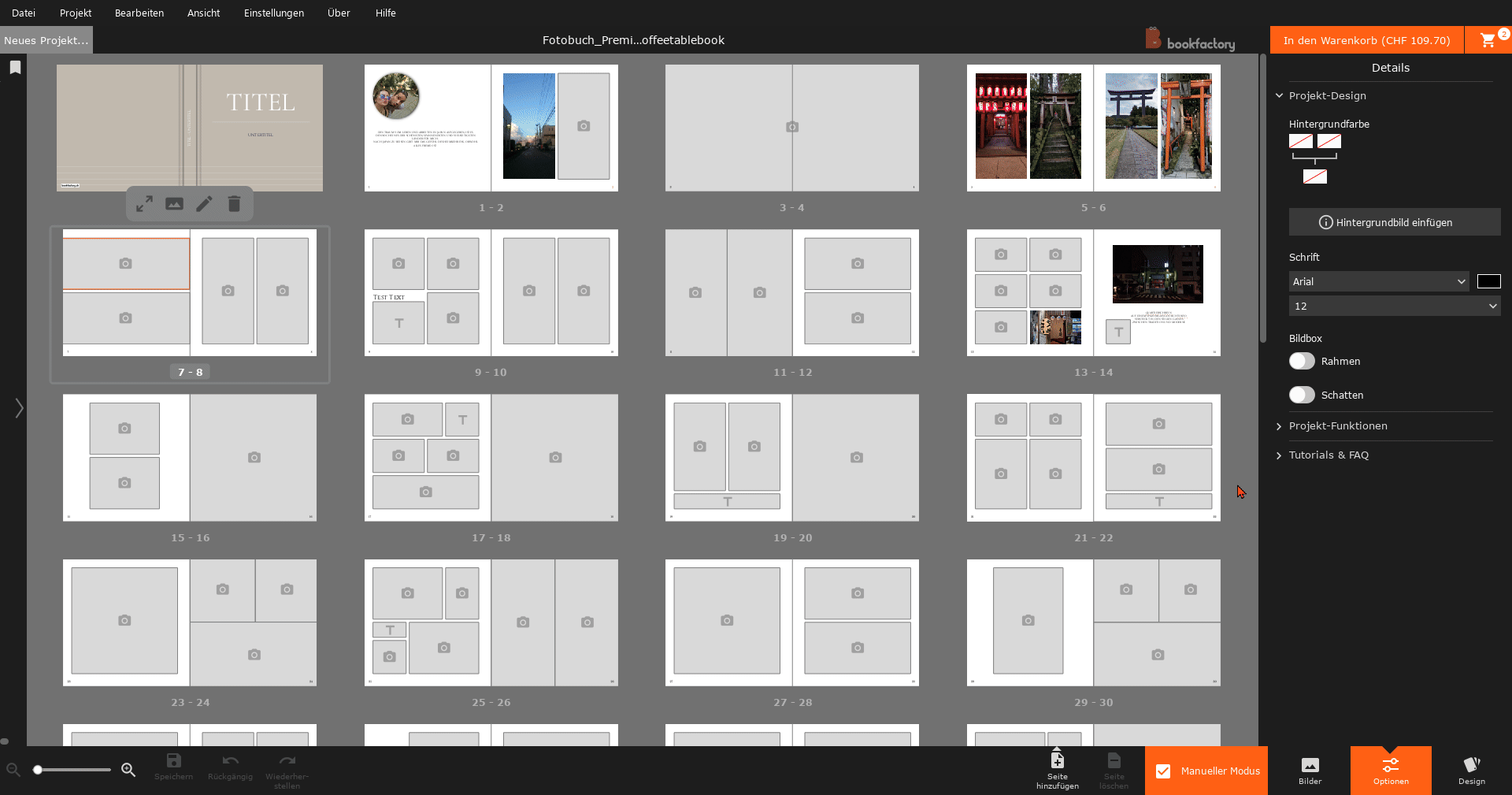Select the pages 1 - 2 spread
1512x795 pixels.
pyautogui.click(x=491, y=128)
